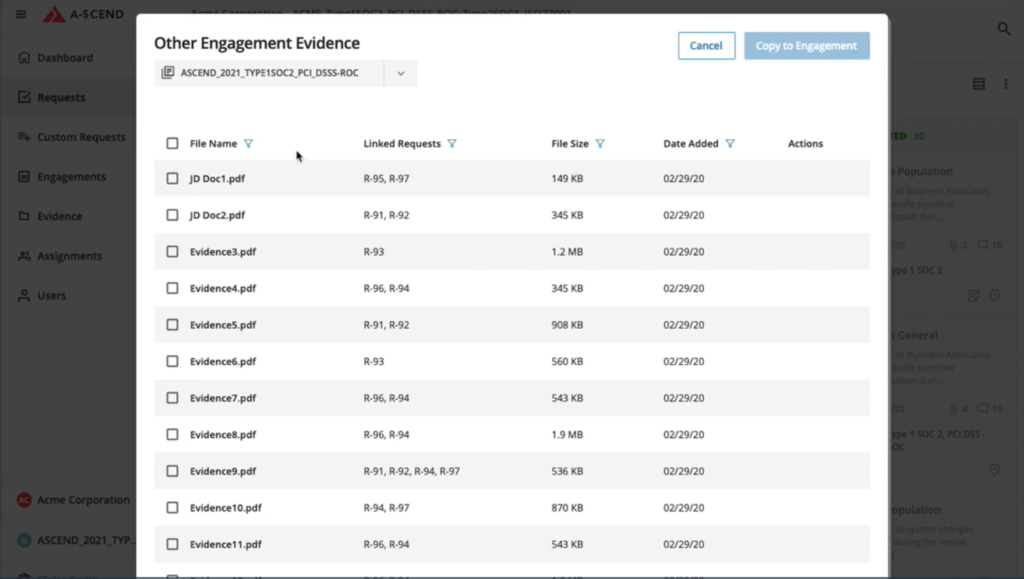Select the Evidence5.pdf checkbox
The height and width of the screenshot is (579, 1024).
pos(172,324)
